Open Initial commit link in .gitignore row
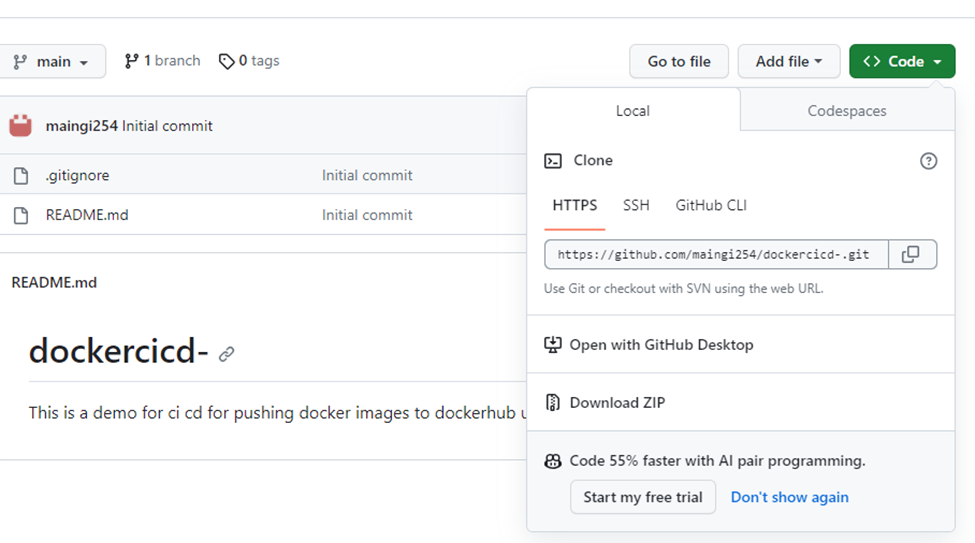The image size is (975, 543). 367,175
